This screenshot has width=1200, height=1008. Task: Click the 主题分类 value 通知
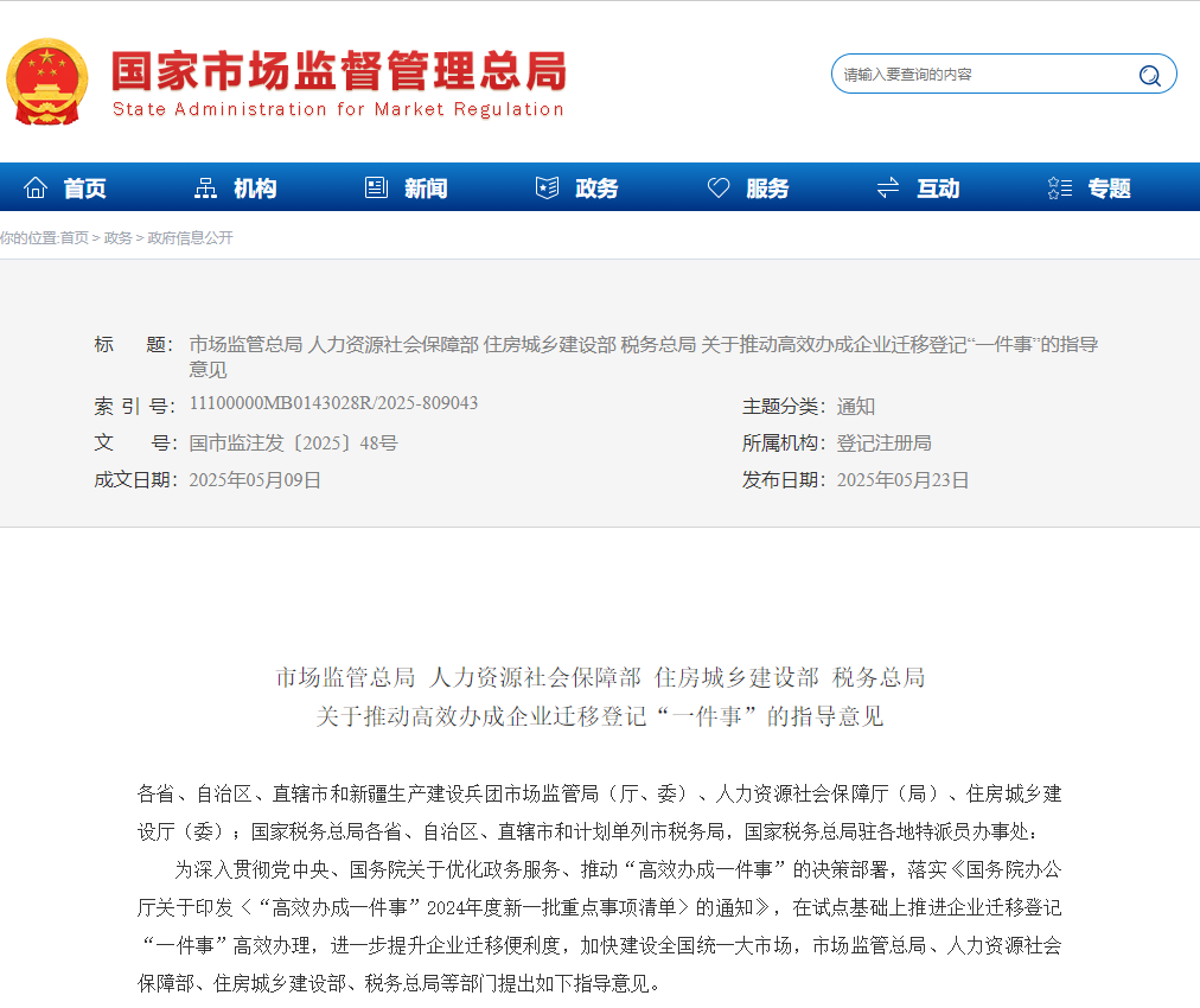pyautogui.click(x=856, y=406)
